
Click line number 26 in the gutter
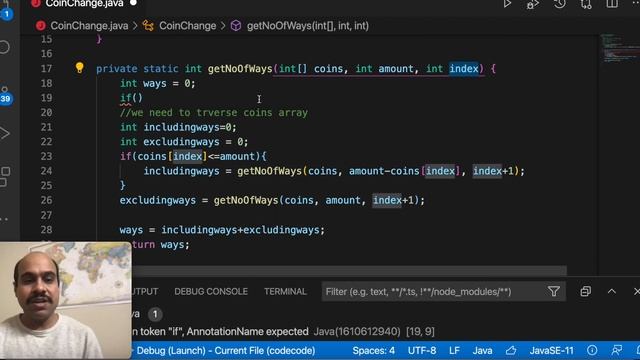click(46, 200)
